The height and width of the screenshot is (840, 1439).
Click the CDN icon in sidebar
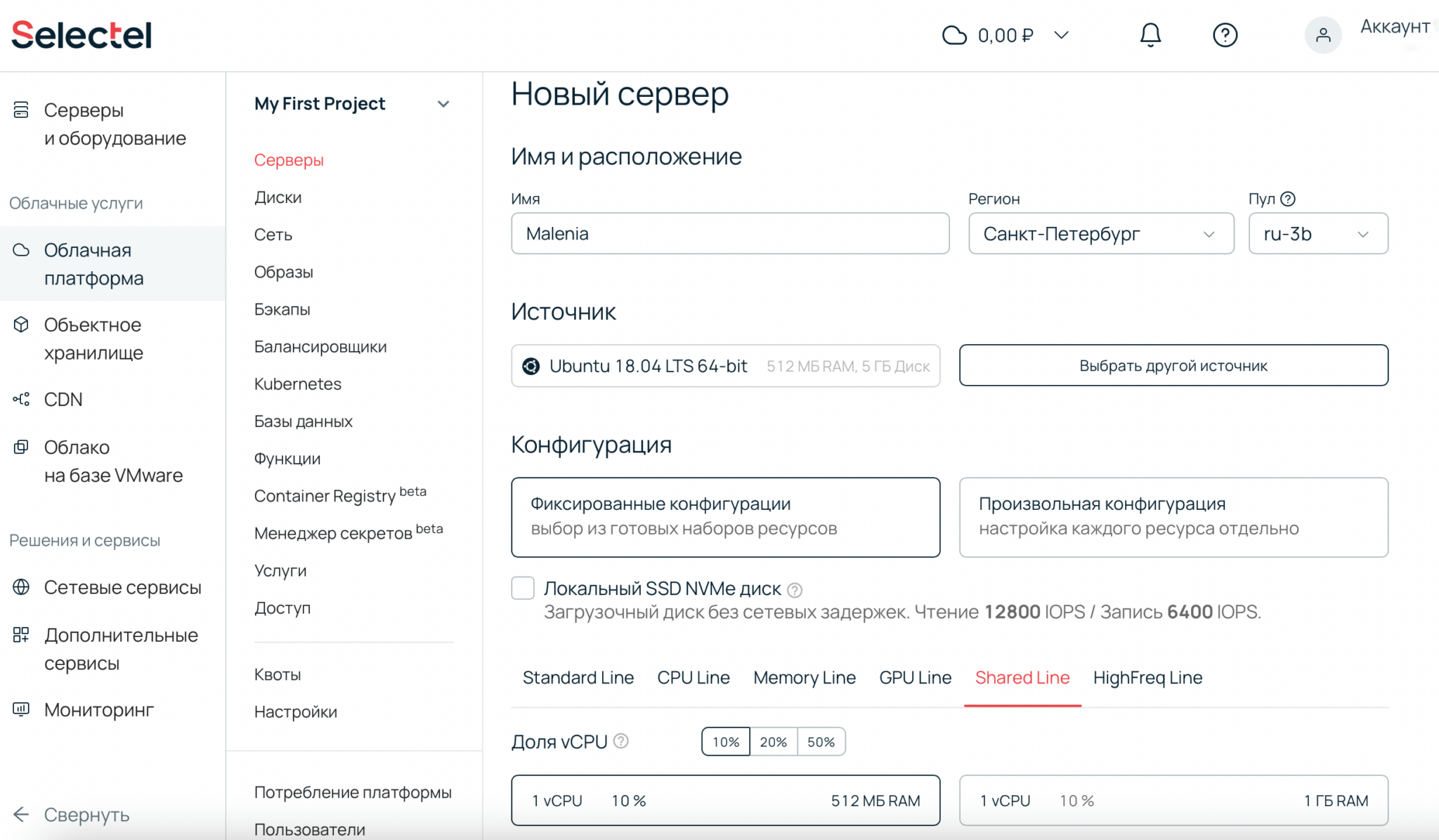(22, 400)
